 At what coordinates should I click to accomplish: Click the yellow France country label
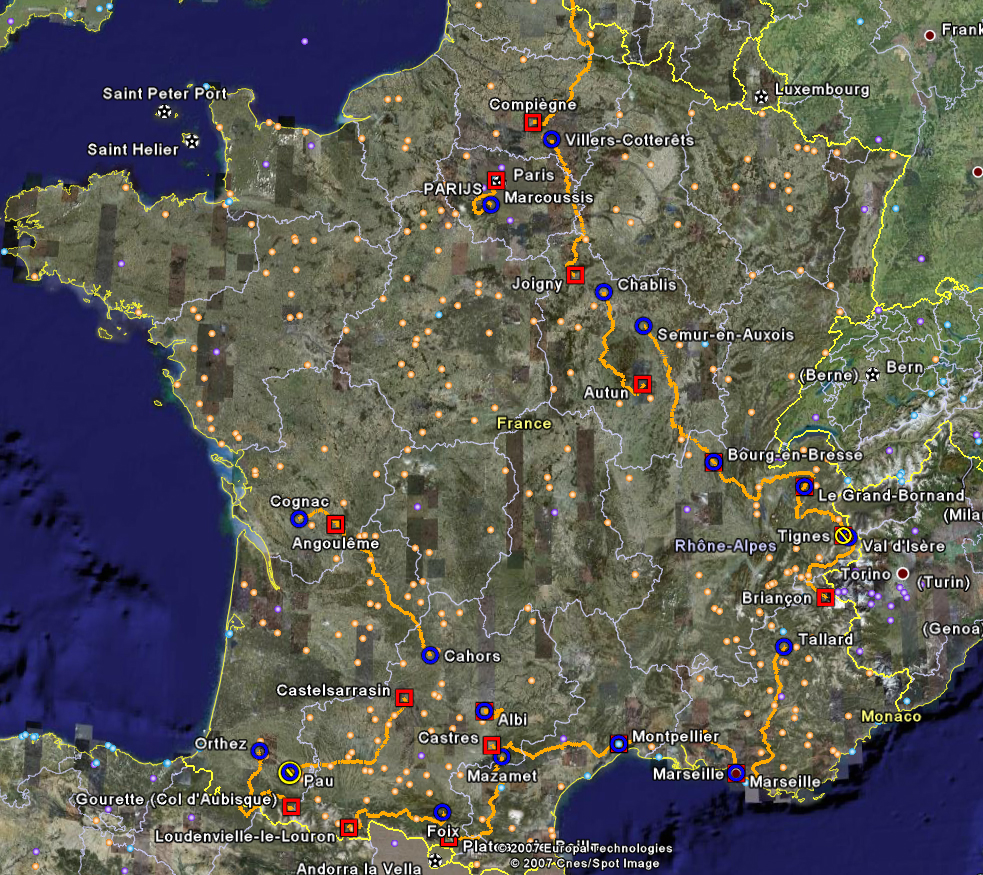pos(524,424)
